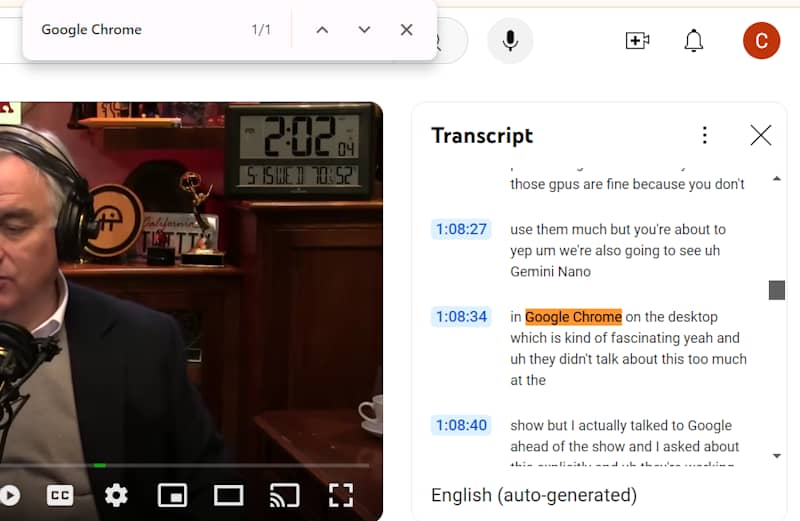Viewport: 800px width, 521px height.
Task: Go to previous find result
Action: coord(322,30)
